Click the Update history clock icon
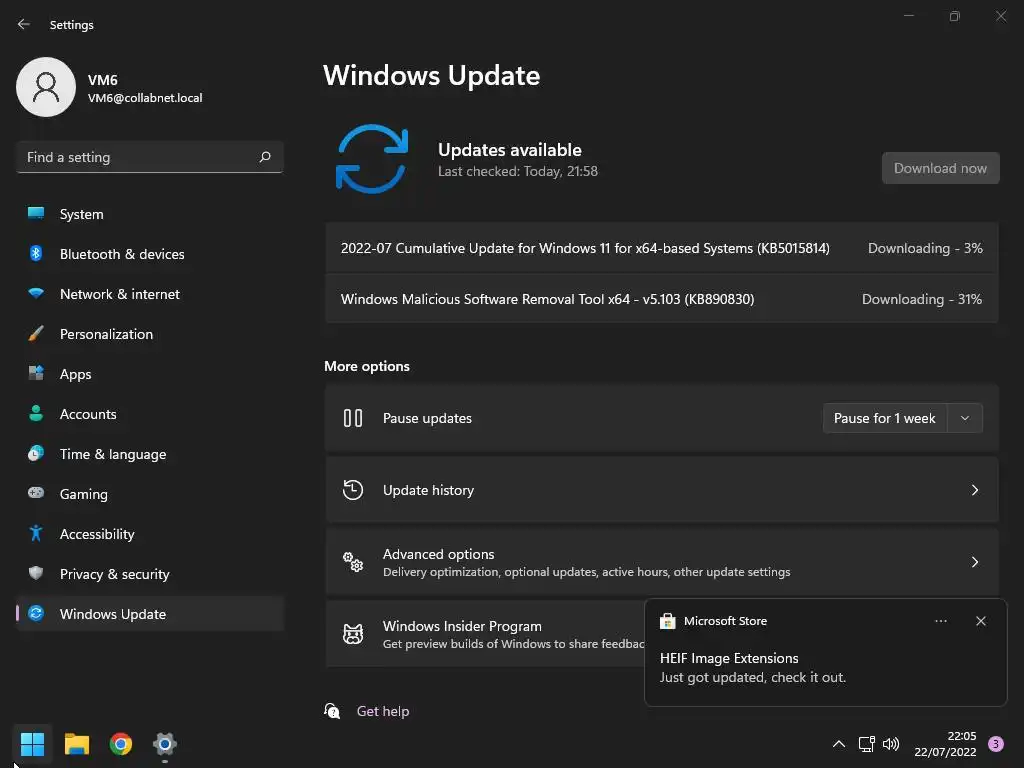Screen dimensions: 1024x768 tap(353, 490)
